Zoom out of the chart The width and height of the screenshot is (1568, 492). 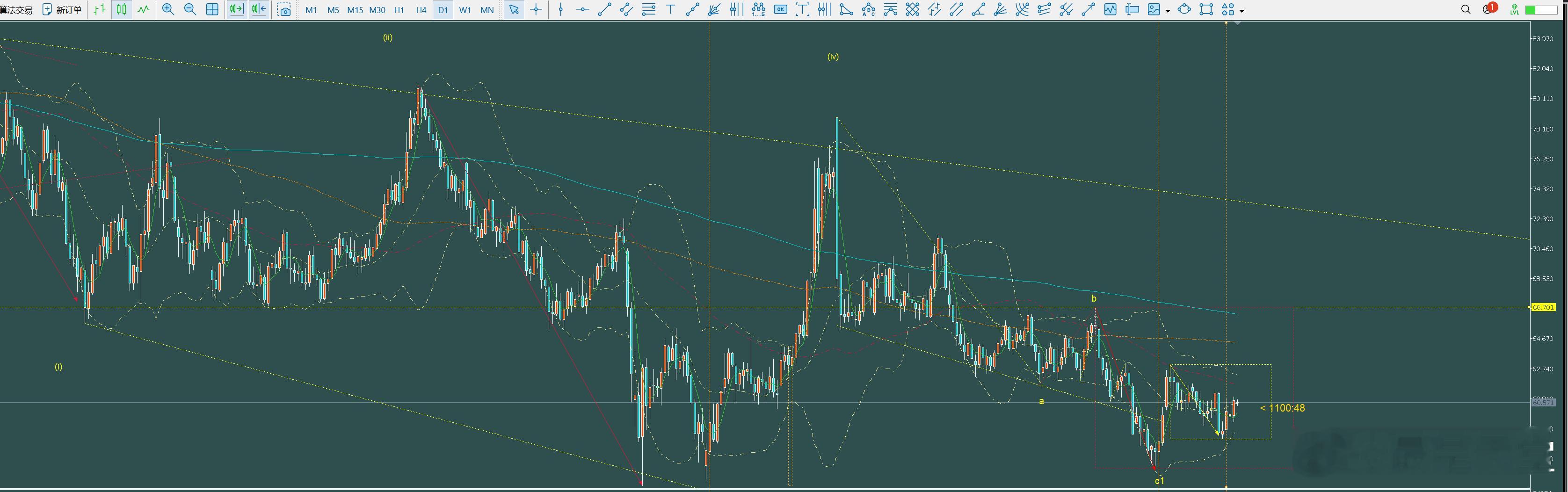[190, 10]
